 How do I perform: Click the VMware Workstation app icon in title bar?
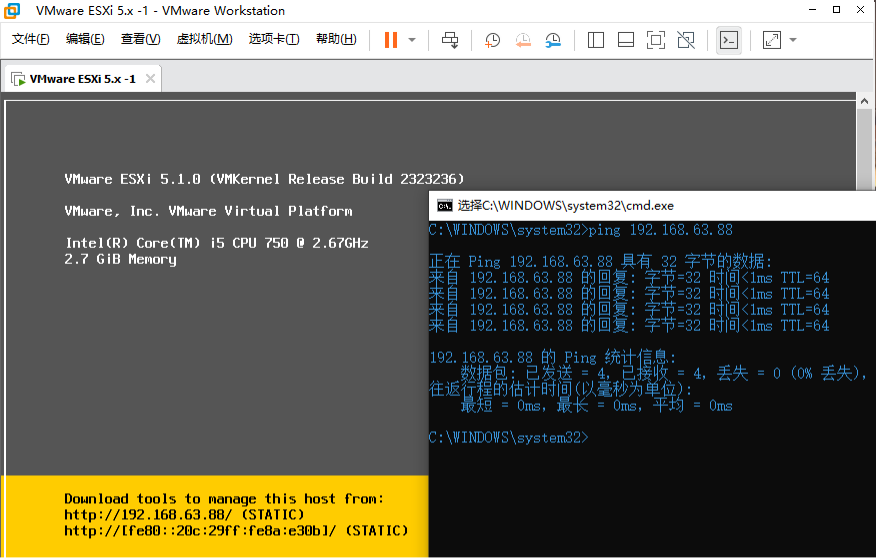[x=12, y=11]
